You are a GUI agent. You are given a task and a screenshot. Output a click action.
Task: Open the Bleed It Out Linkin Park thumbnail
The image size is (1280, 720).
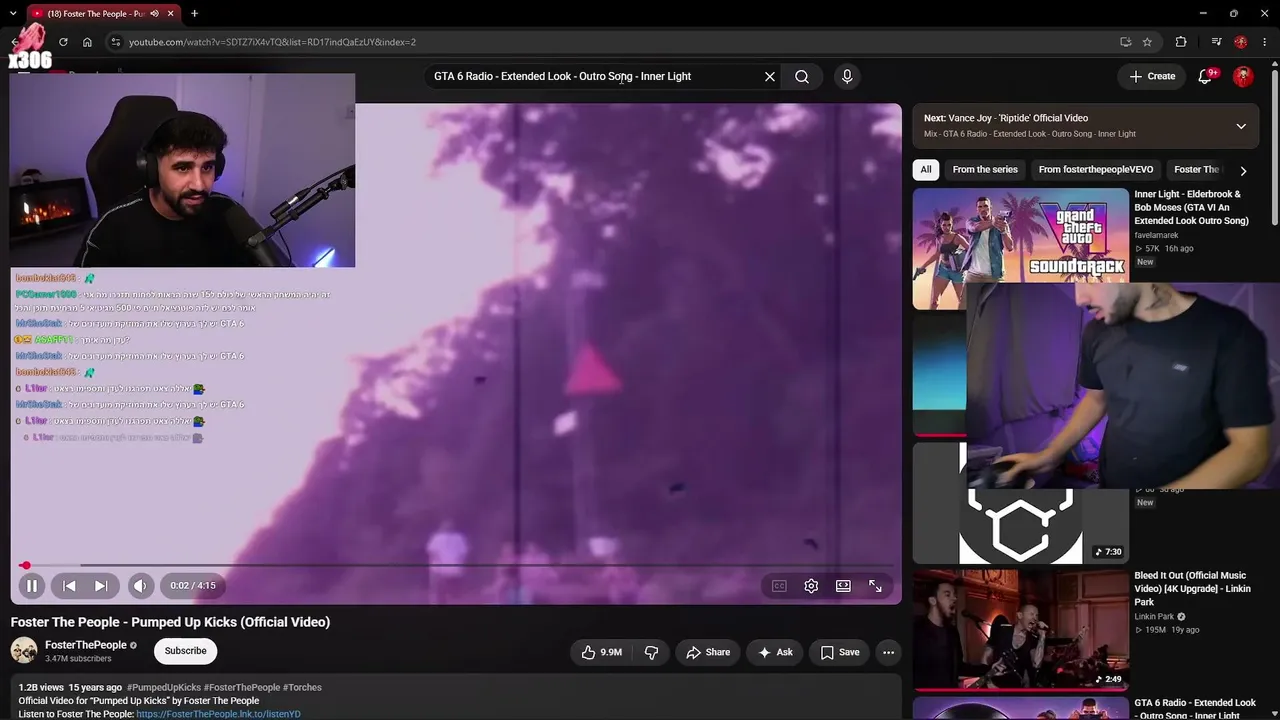pyautogui.click(x=1020, y=630)
